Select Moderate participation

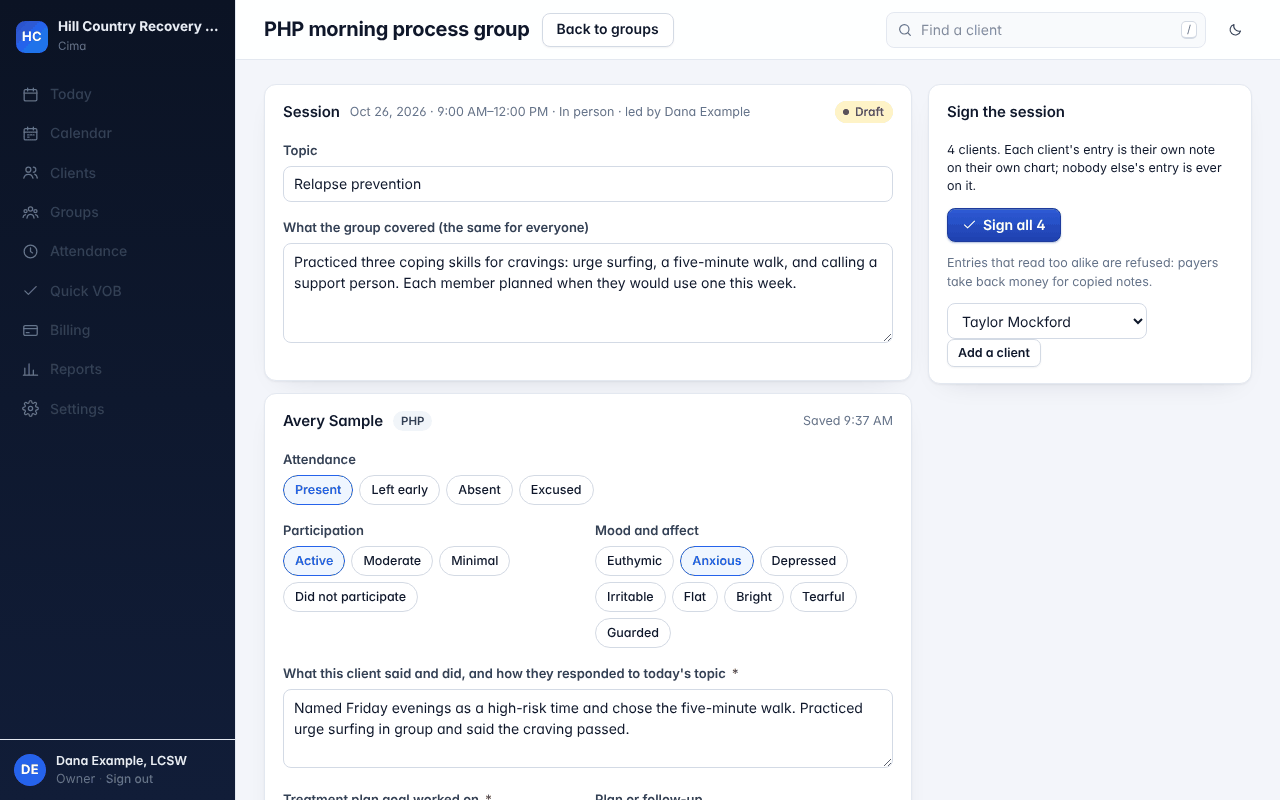point(392,561)
